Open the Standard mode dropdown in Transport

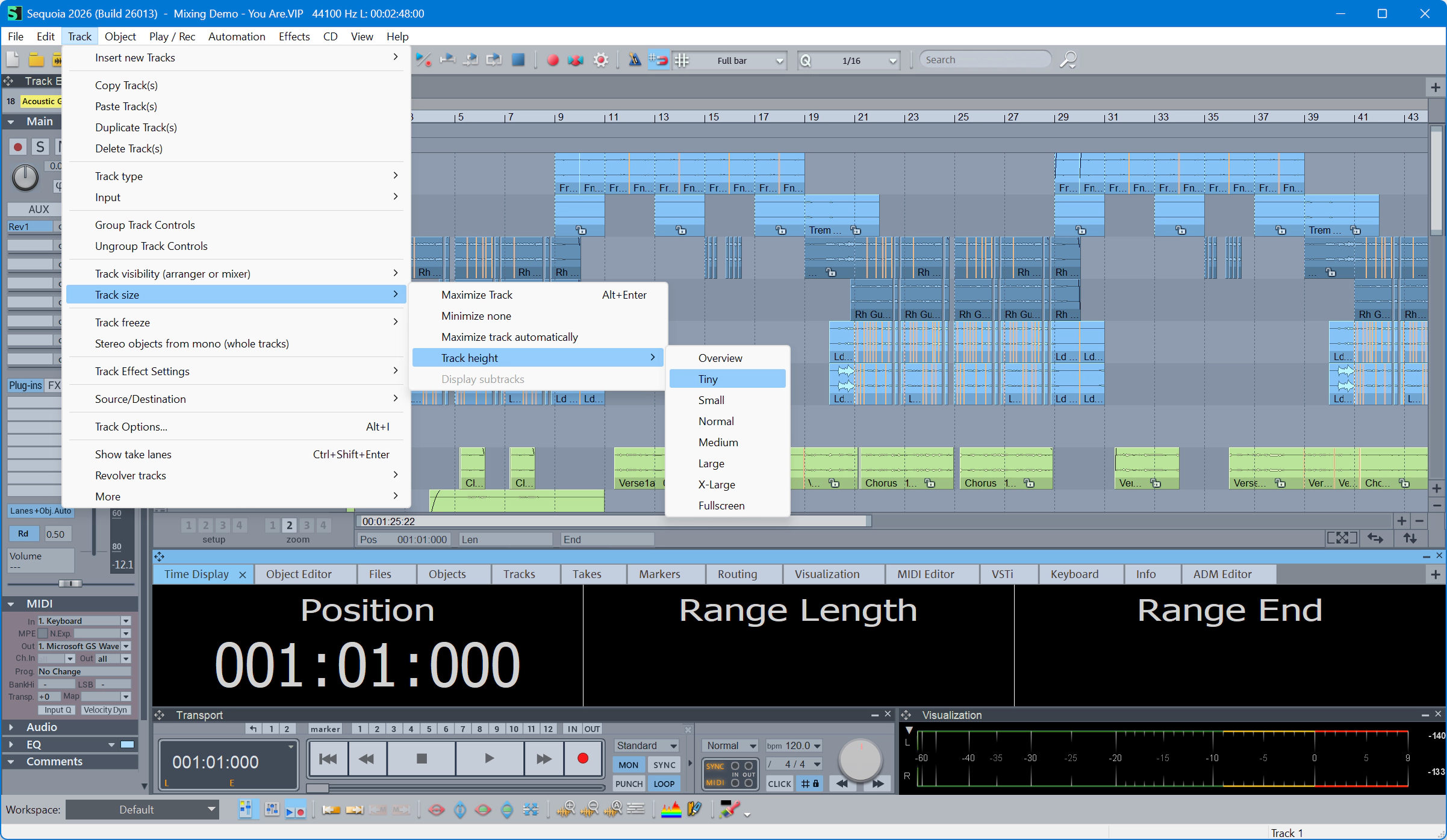(647, 745)
